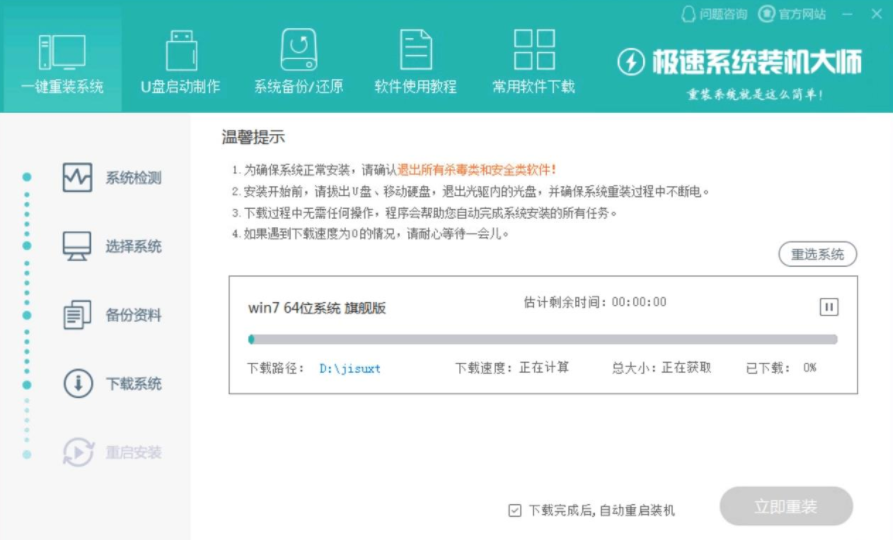Open the 官方网站 link
Image resolution: width=893 pixels, height=540 pixels.
(x=792, y=14)
